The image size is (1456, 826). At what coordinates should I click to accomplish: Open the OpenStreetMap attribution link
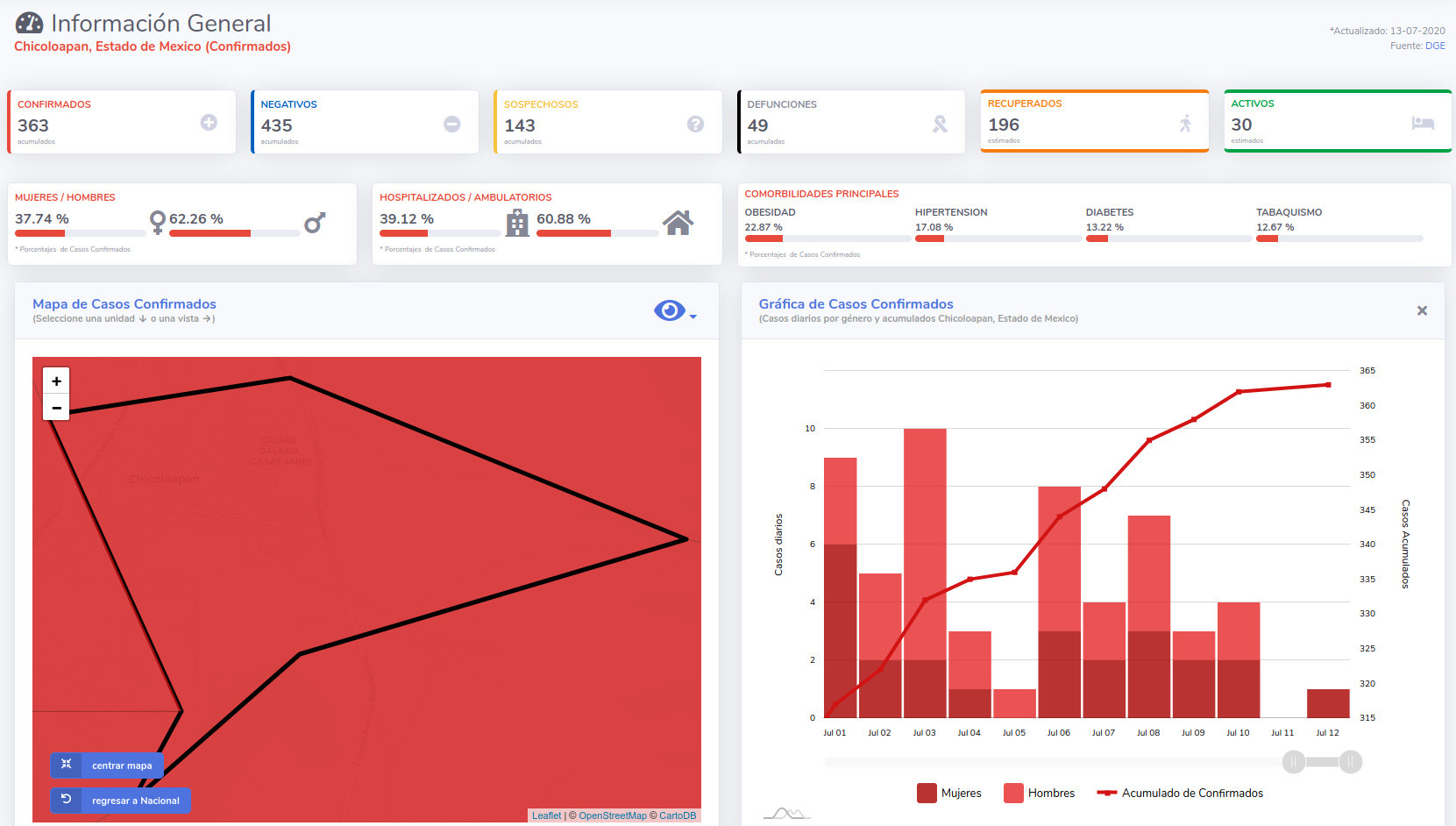coord(613,815)
